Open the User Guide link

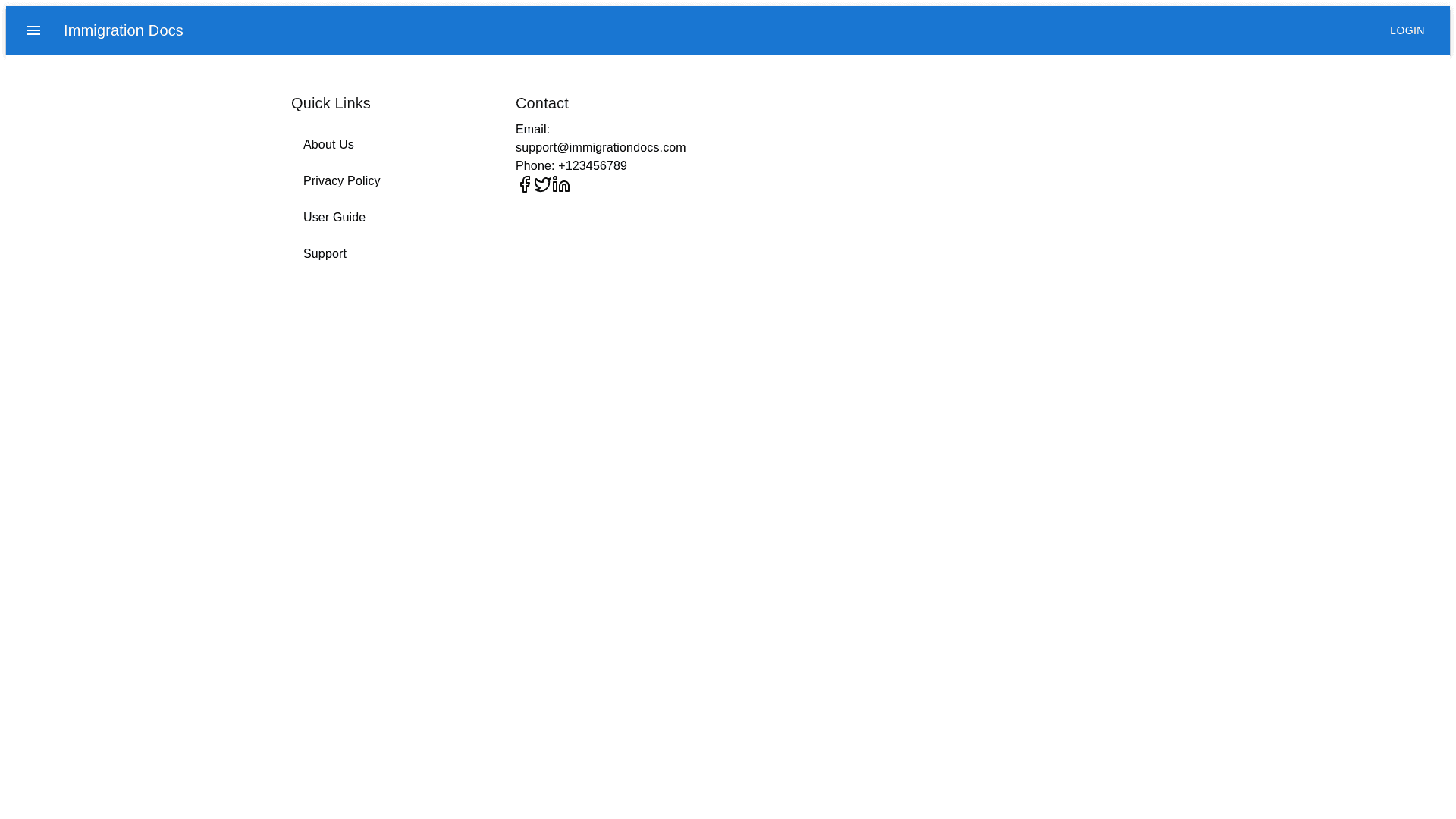334,218
